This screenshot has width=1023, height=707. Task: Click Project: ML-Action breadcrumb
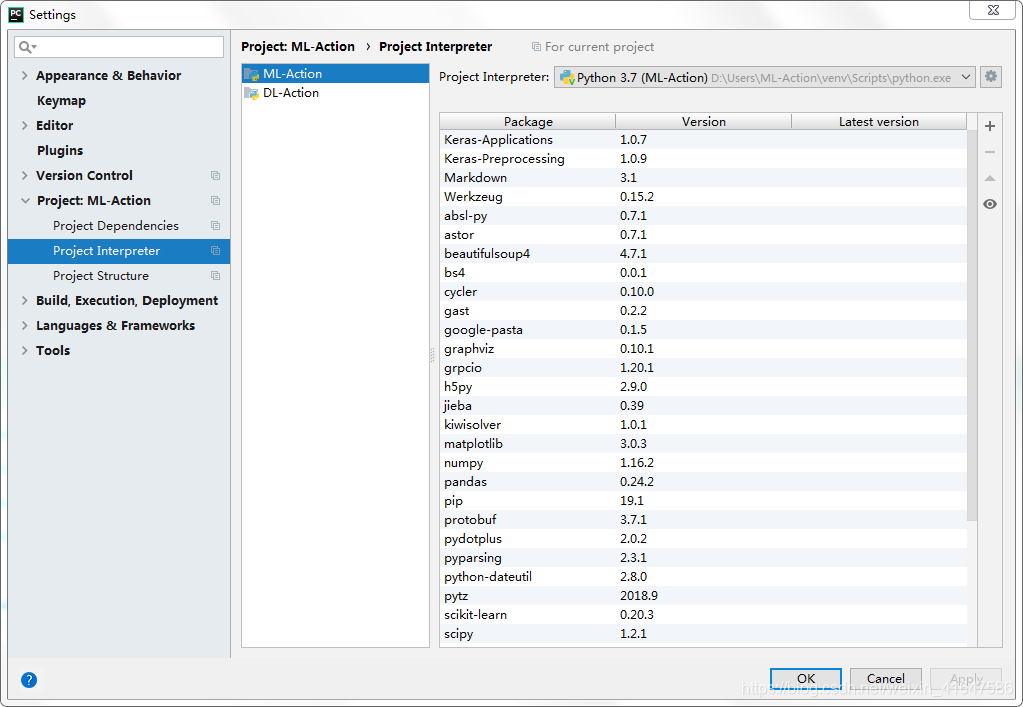298,47
